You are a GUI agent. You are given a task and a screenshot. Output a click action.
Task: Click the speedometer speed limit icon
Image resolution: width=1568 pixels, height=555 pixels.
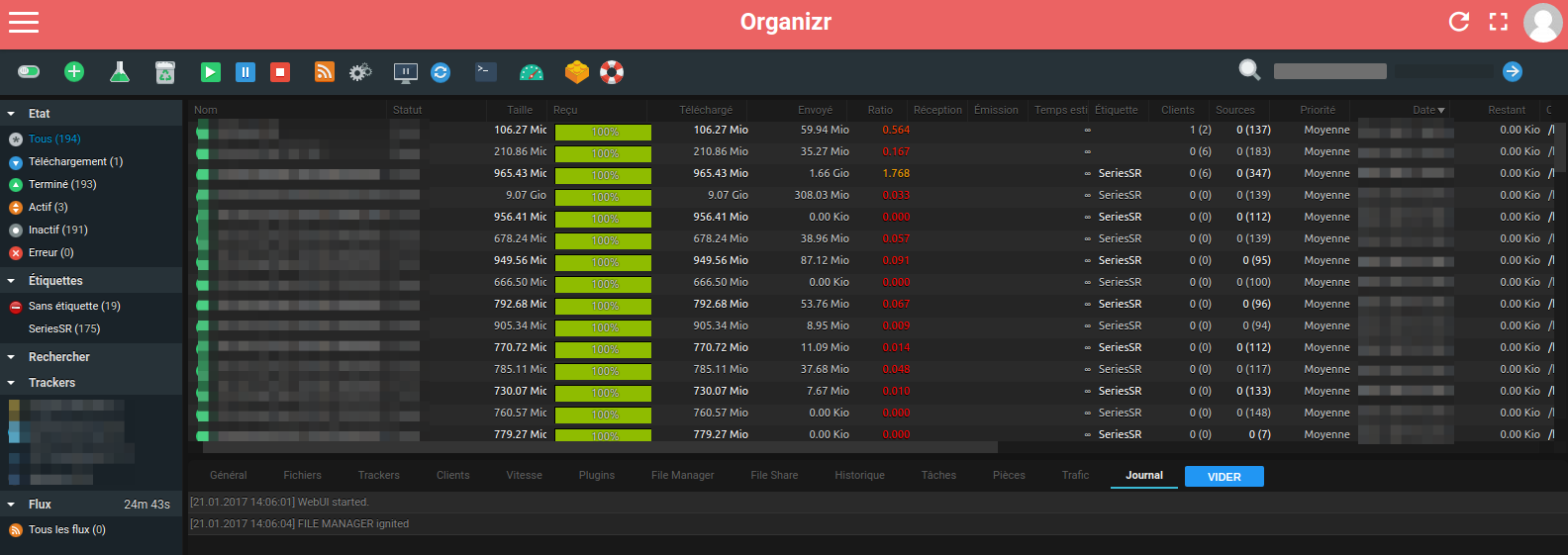pos(532,71)
